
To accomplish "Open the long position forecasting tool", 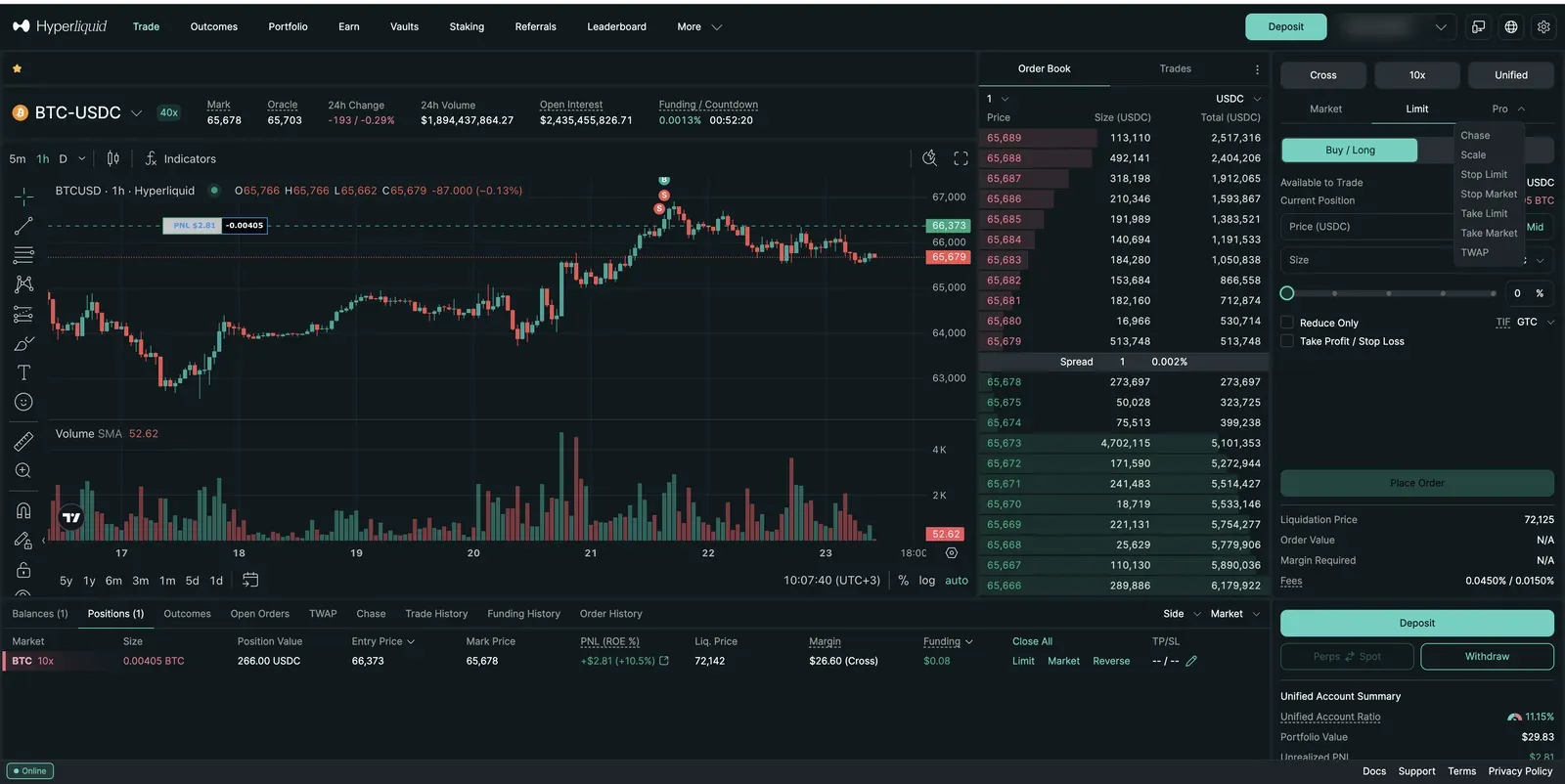I will [x=23, y=314].
